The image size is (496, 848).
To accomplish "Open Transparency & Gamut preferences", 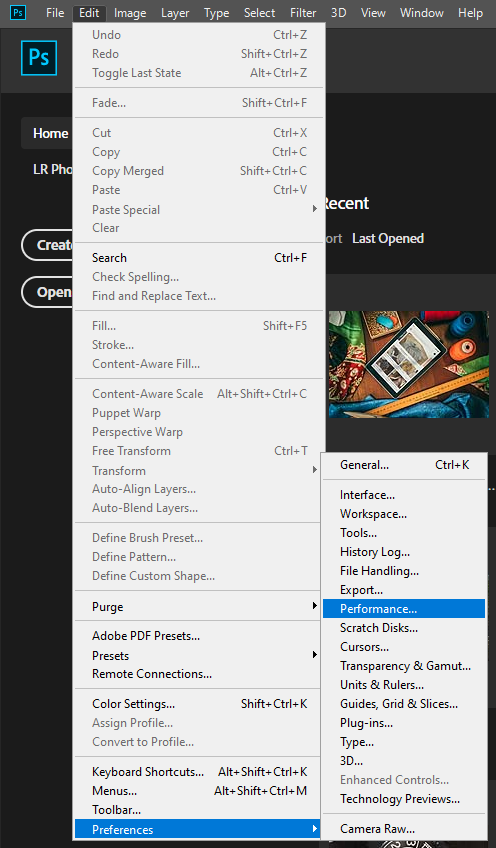I will pyautogui.click(x=404, y=666).
